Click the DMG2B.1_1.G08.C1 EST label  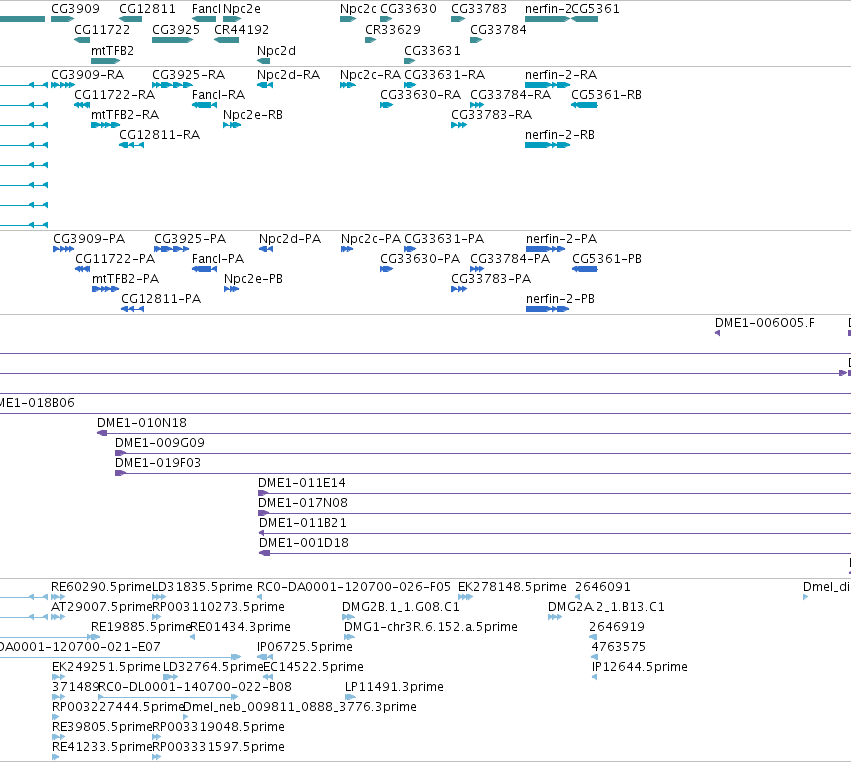tap(401, 607)
